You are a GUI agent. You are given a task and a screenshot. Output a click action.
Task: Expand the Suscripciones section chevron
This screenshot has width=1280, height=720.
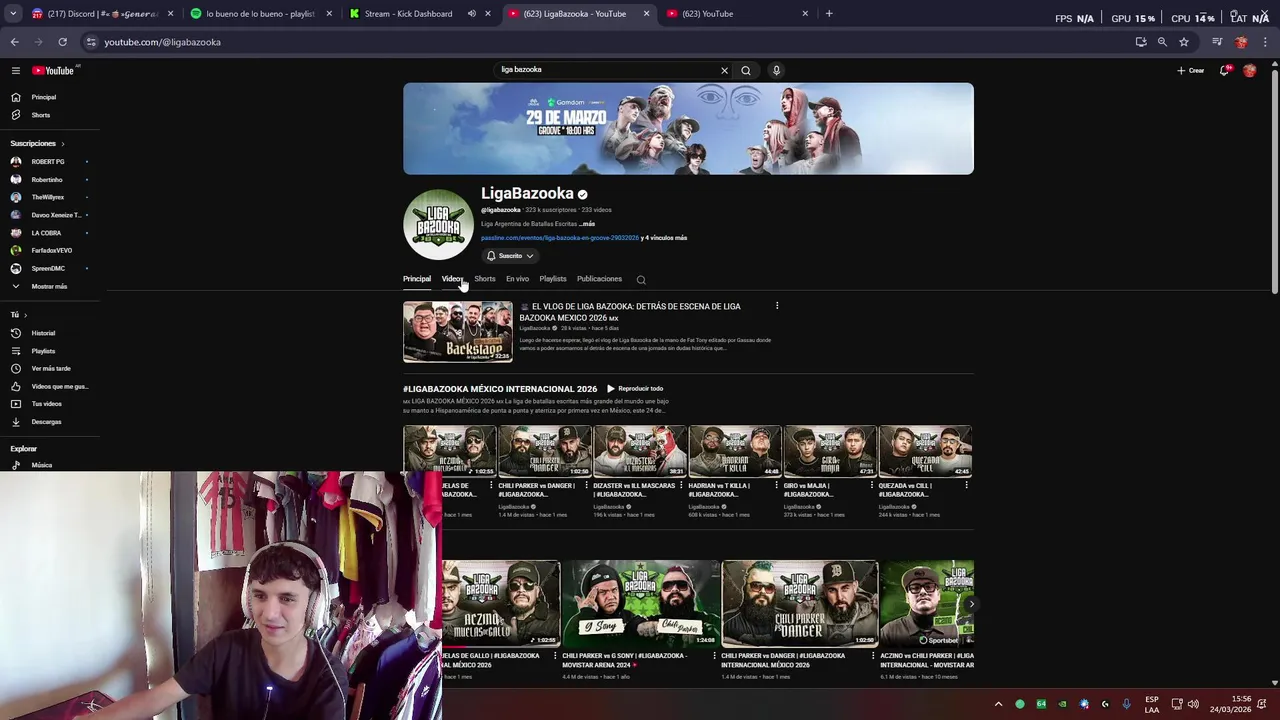62,144
